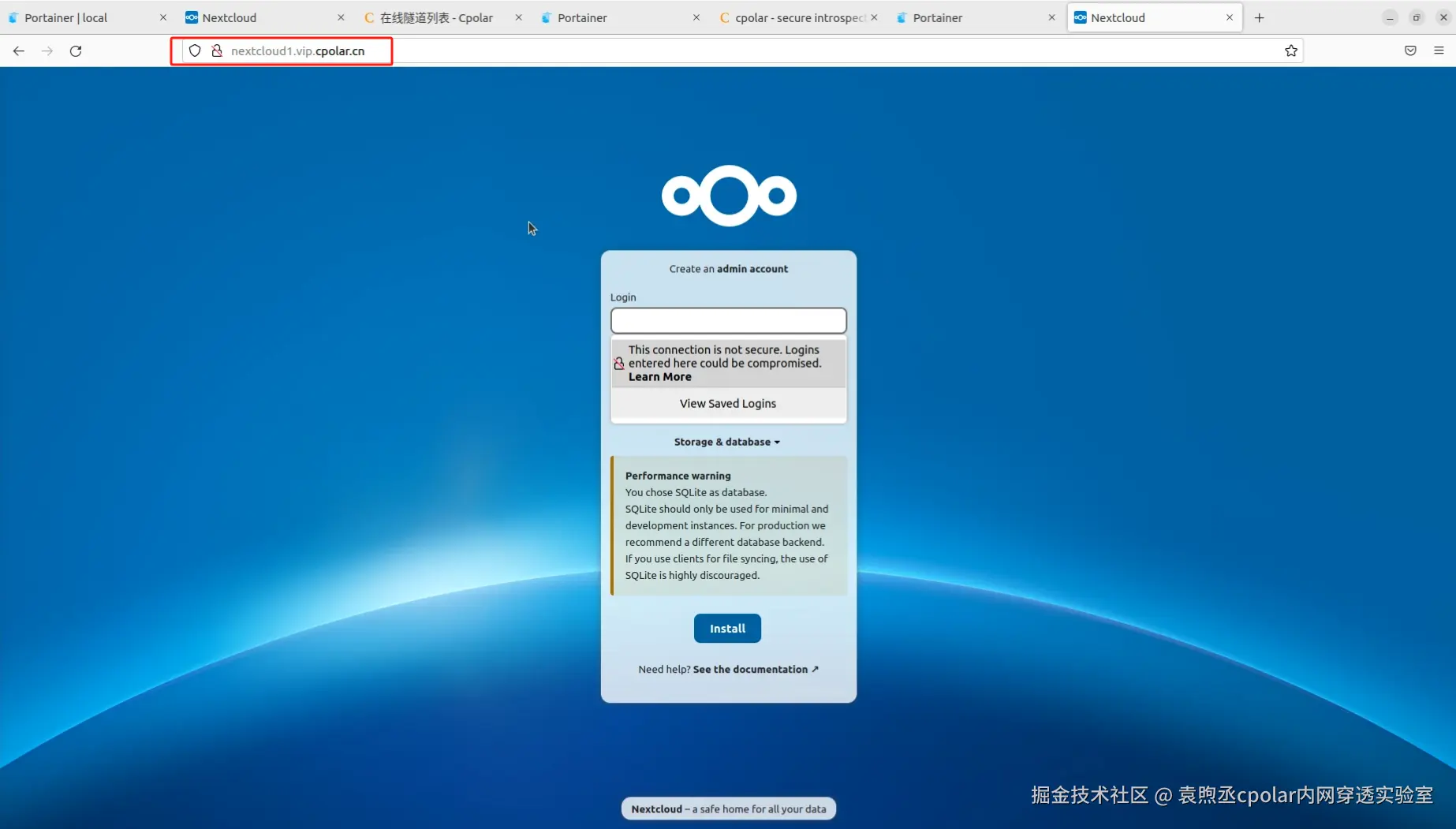Close the active Nextcloud tab
Viewport: 1456px width, 829px height.
(1230, 17)
